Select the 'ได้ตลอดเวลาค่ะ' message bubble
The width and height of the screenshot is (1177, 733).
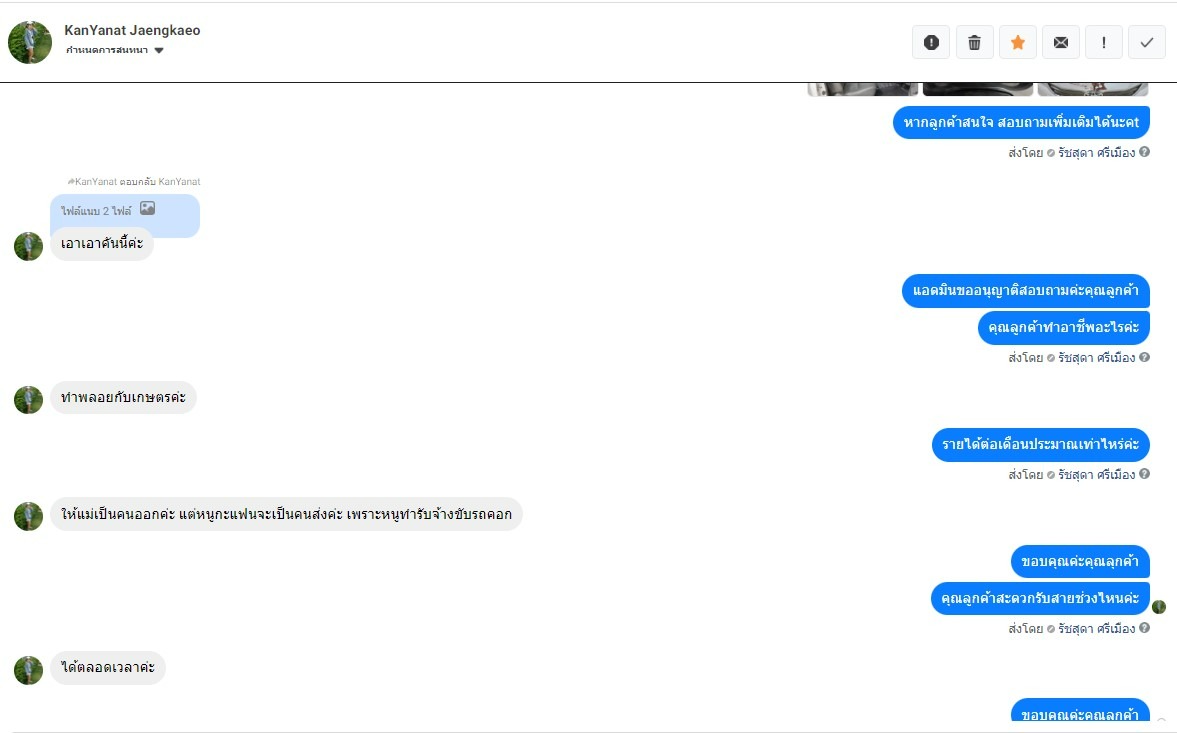tap(108, 668)
